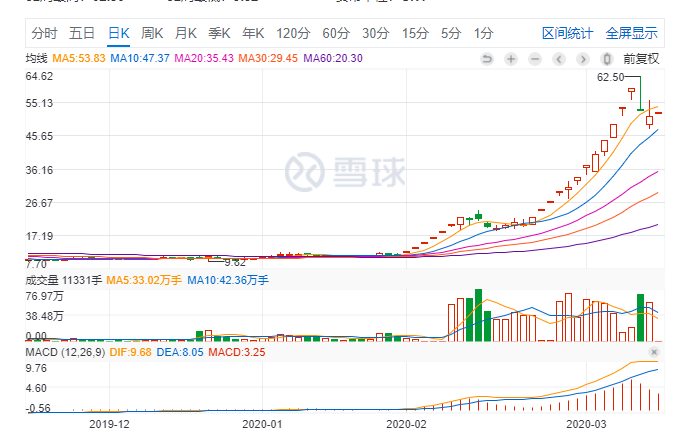The width and height of the screenshot is (673, 439).
Task: Switch to the 60分 interval
Action: tap(335, 33)
